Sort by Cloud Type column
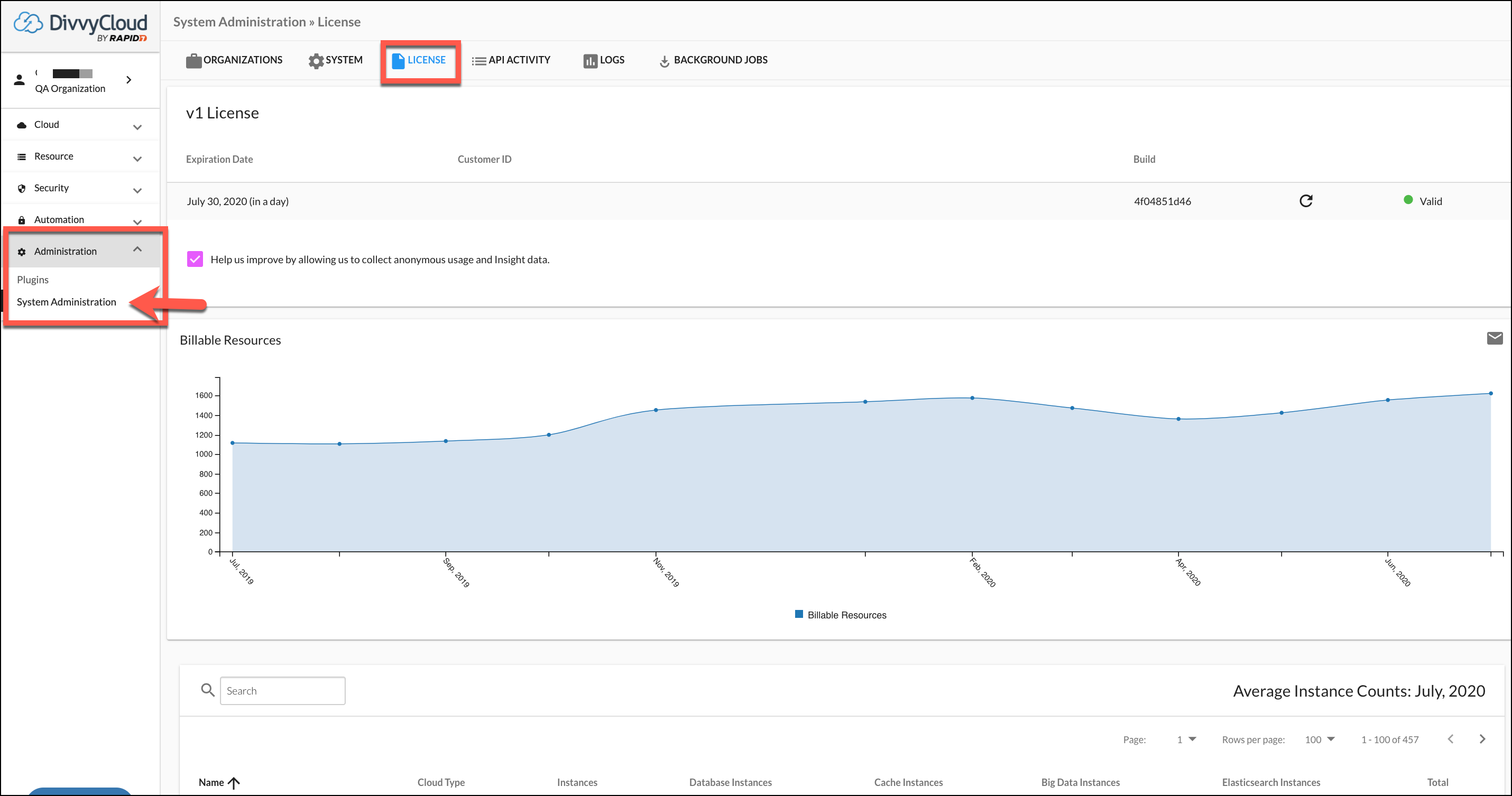1512x796 pixels. tap(441, 782)
